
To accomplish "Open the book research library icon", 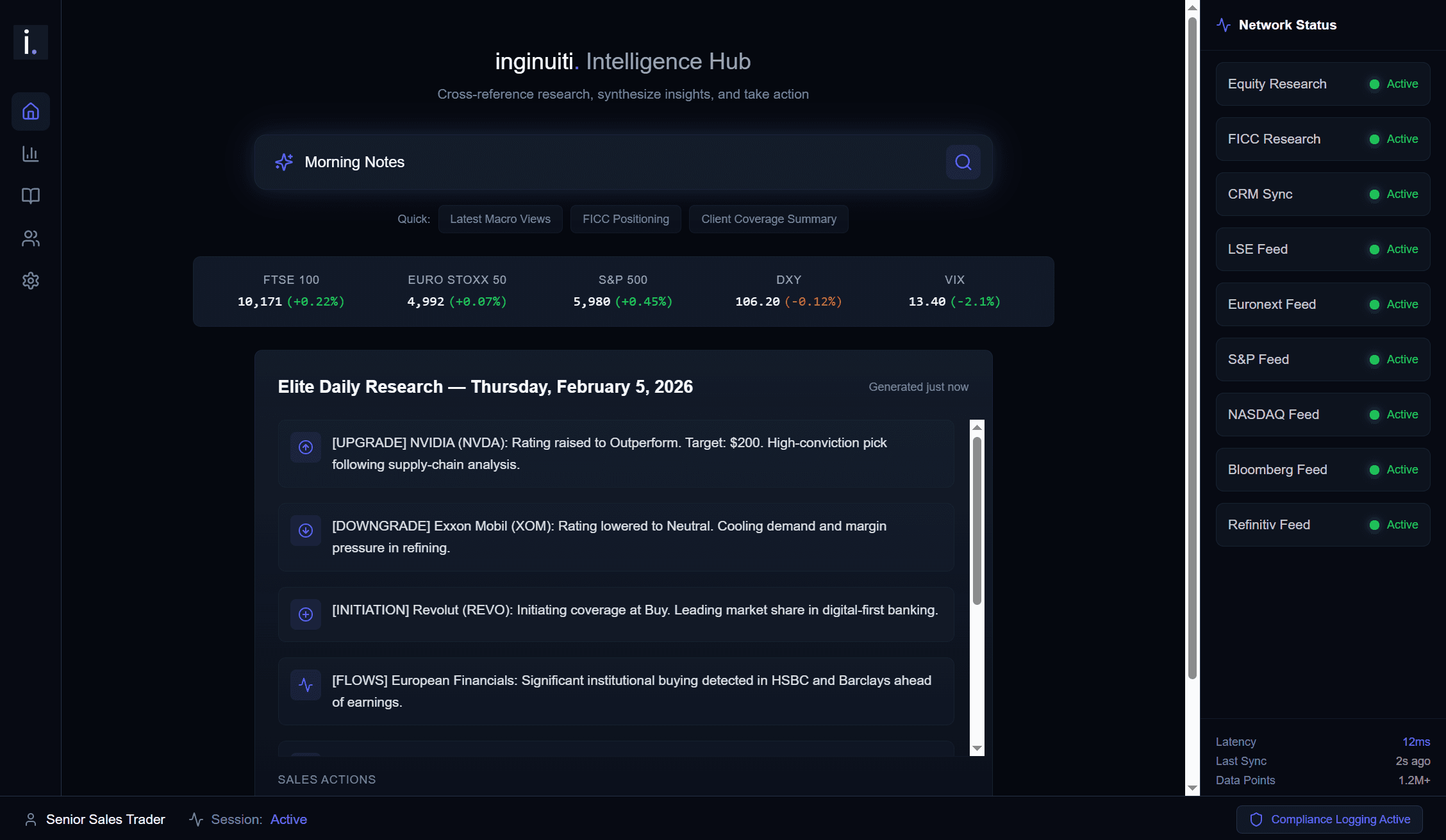I will pyautogui.click(x=31, y=195).
